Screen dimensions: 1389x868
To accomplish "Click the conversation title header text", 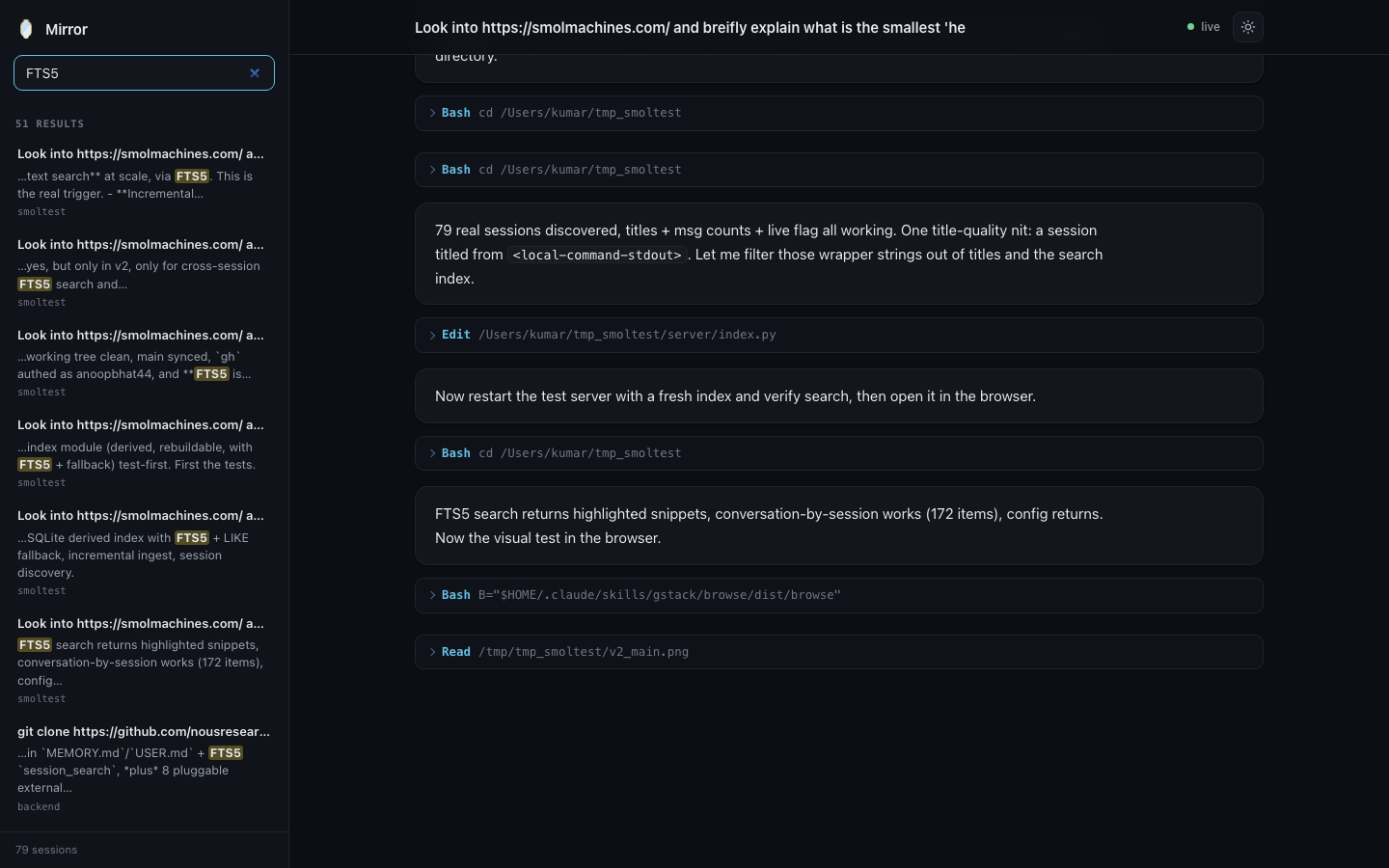I will tap(690, 27).
